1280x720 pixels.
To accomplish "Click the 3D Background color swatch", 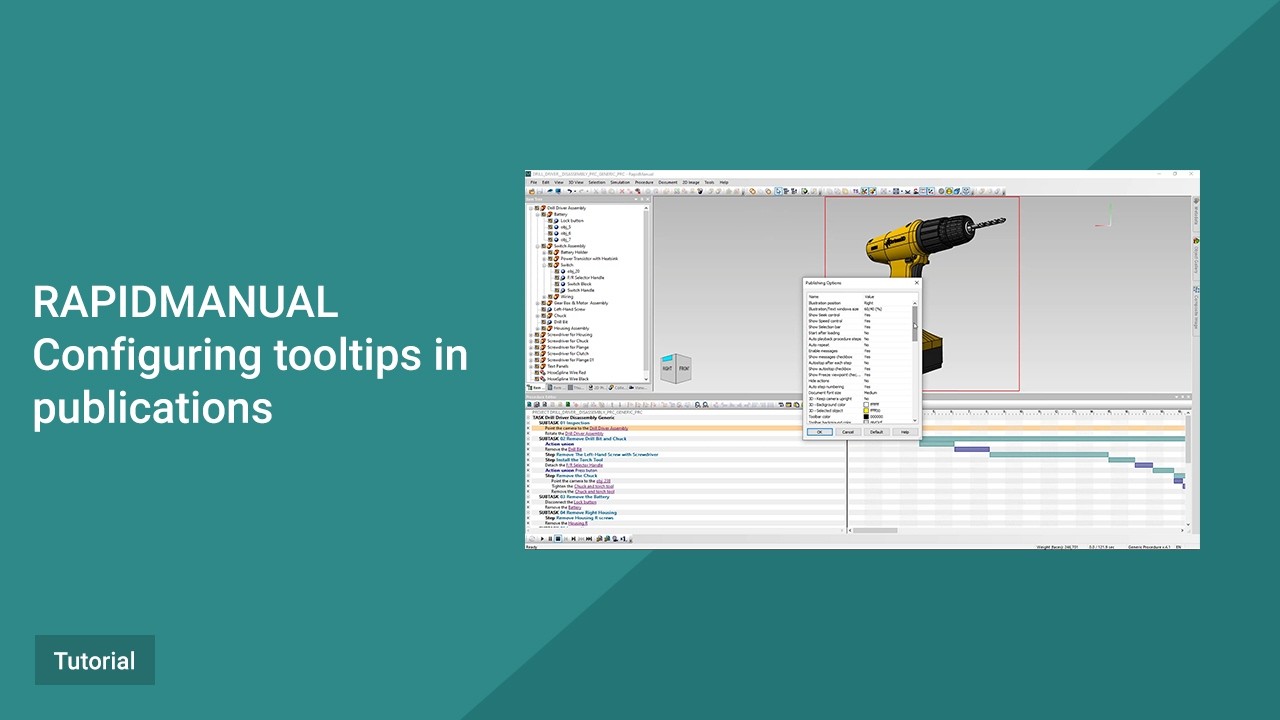I will click(x=866, y=405).
